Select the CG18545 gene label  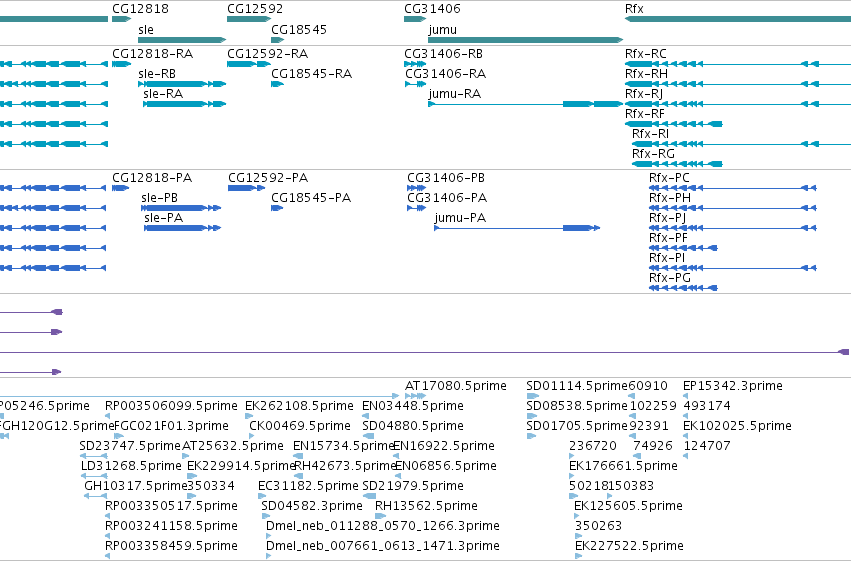coord(299,29)
